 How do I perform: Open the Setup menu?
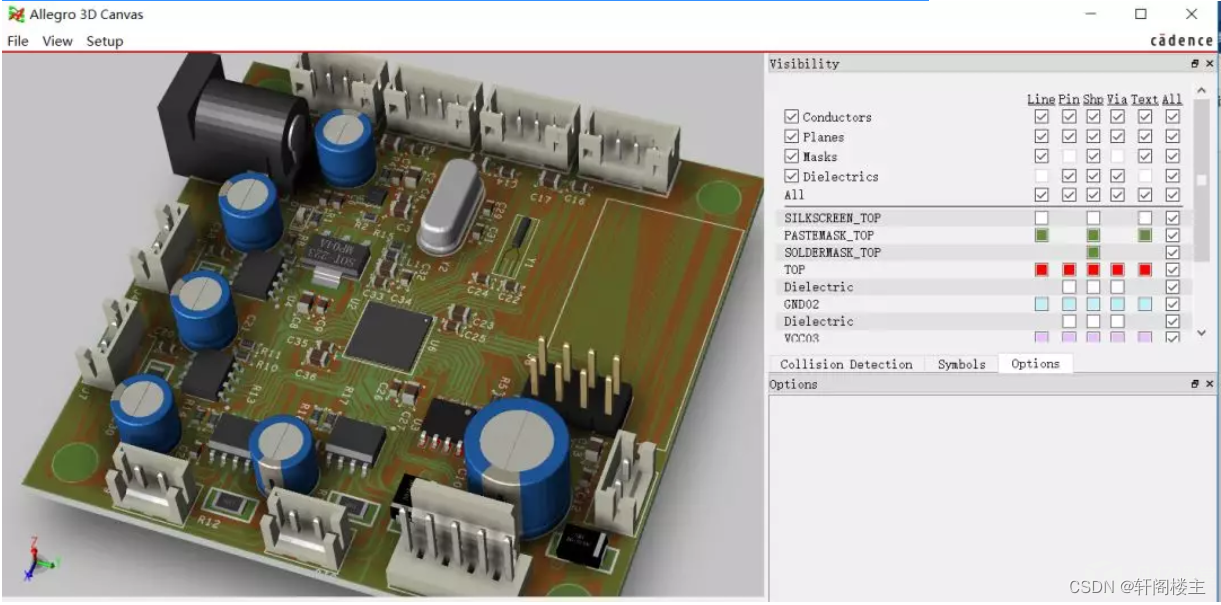click(x=104, y=41)
